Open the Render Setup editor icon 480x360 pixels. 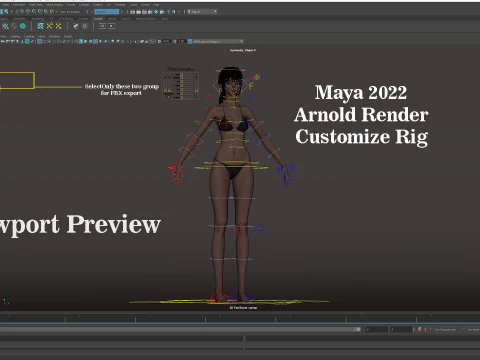pyautogui.click(x=162, y=12)
